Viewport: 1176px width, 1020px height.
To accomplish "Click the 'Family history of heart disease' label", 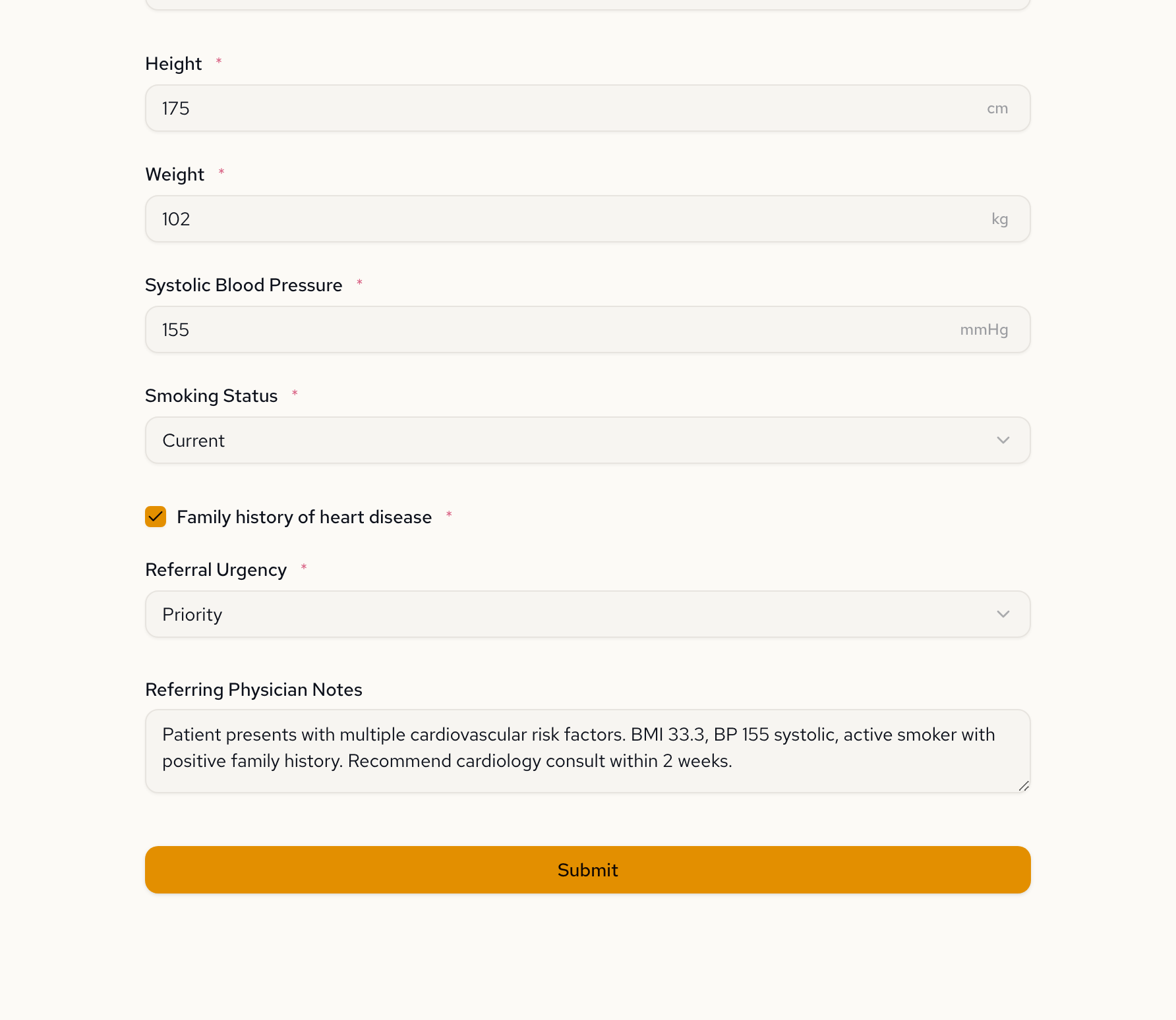I will click(304, 517).
